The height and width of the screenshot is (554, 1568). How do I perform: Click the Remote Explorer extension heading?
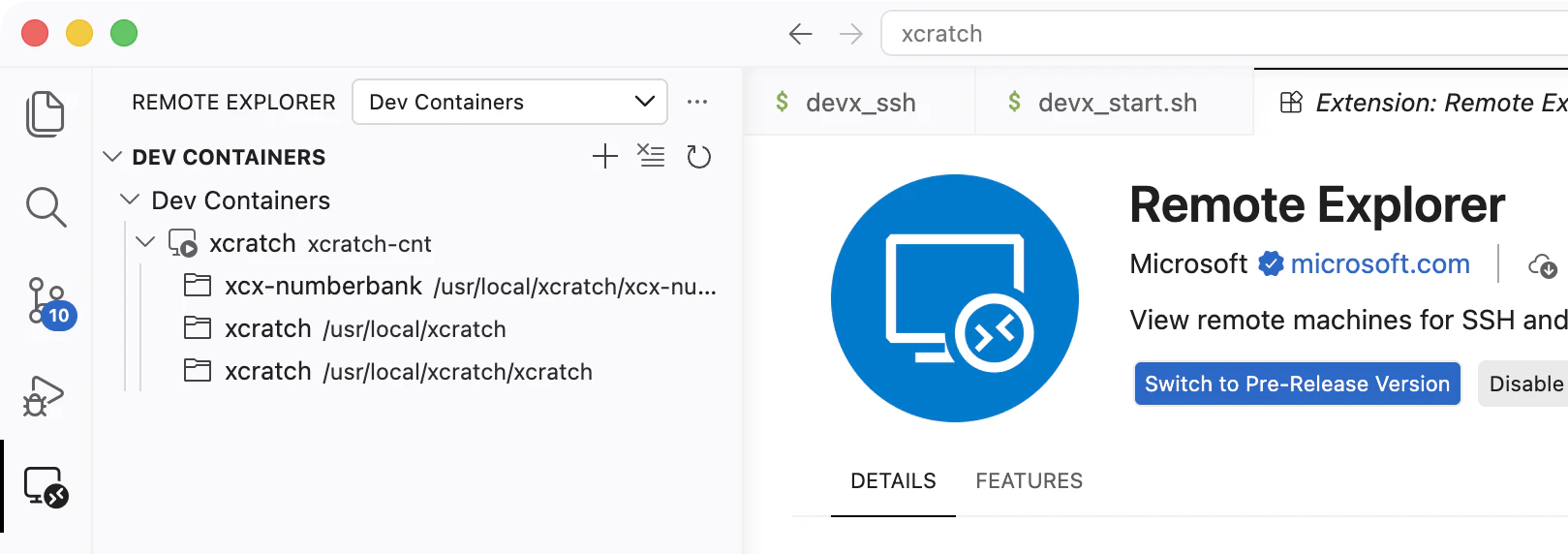pyautogui.click(x=1317, y=204)
